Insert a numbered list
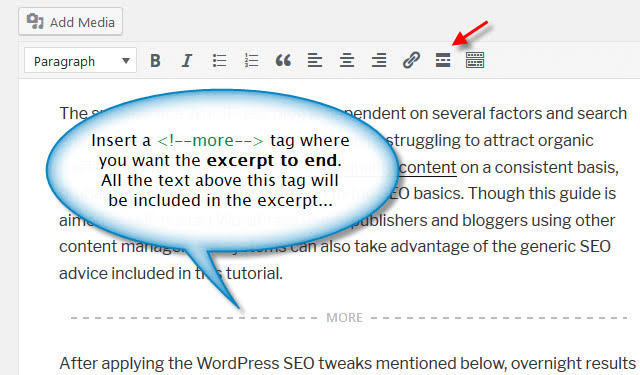Image resolution: width=640 pixels, height=375 pixels. tap(251, 60)
